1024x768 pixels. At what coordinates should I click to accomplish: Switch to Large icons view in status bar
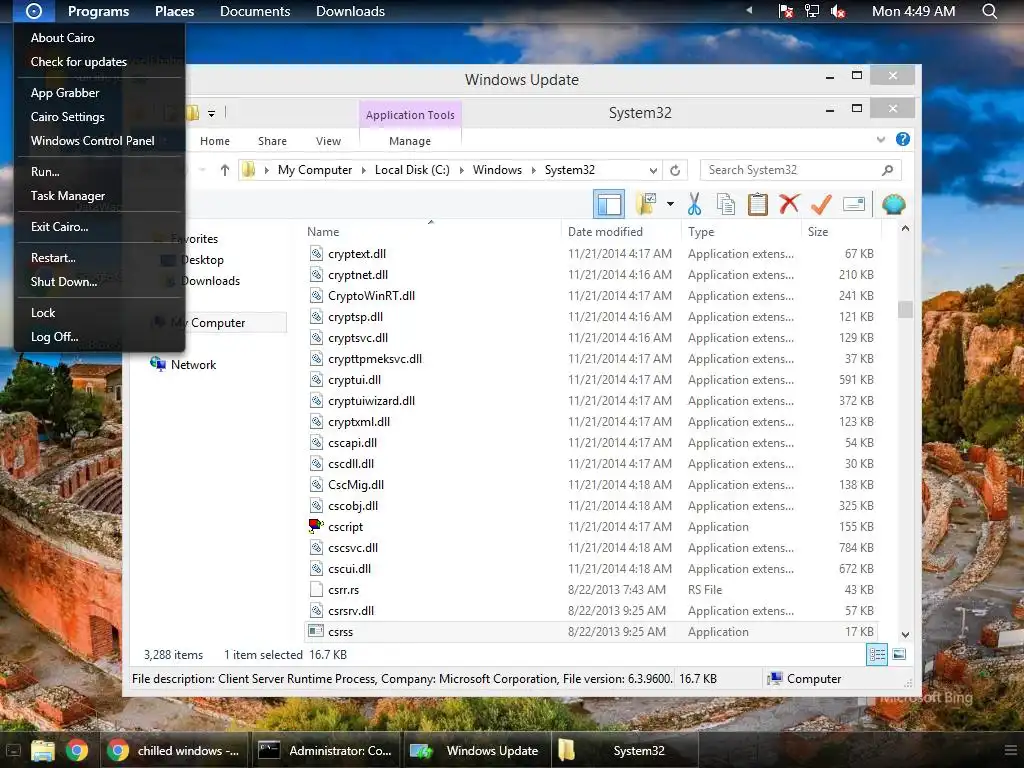[x=899, y=654]
